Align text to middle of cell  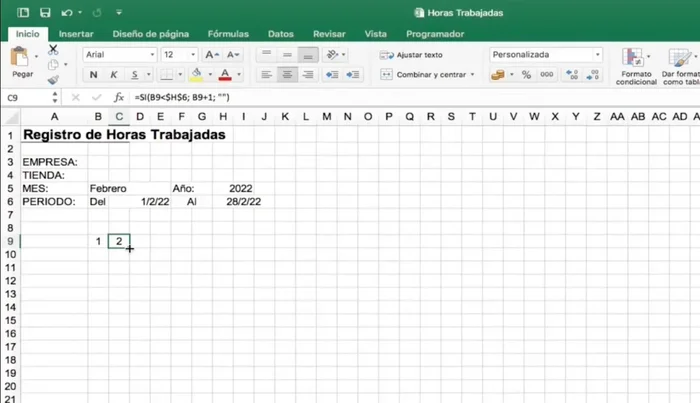tap(287, 54)
